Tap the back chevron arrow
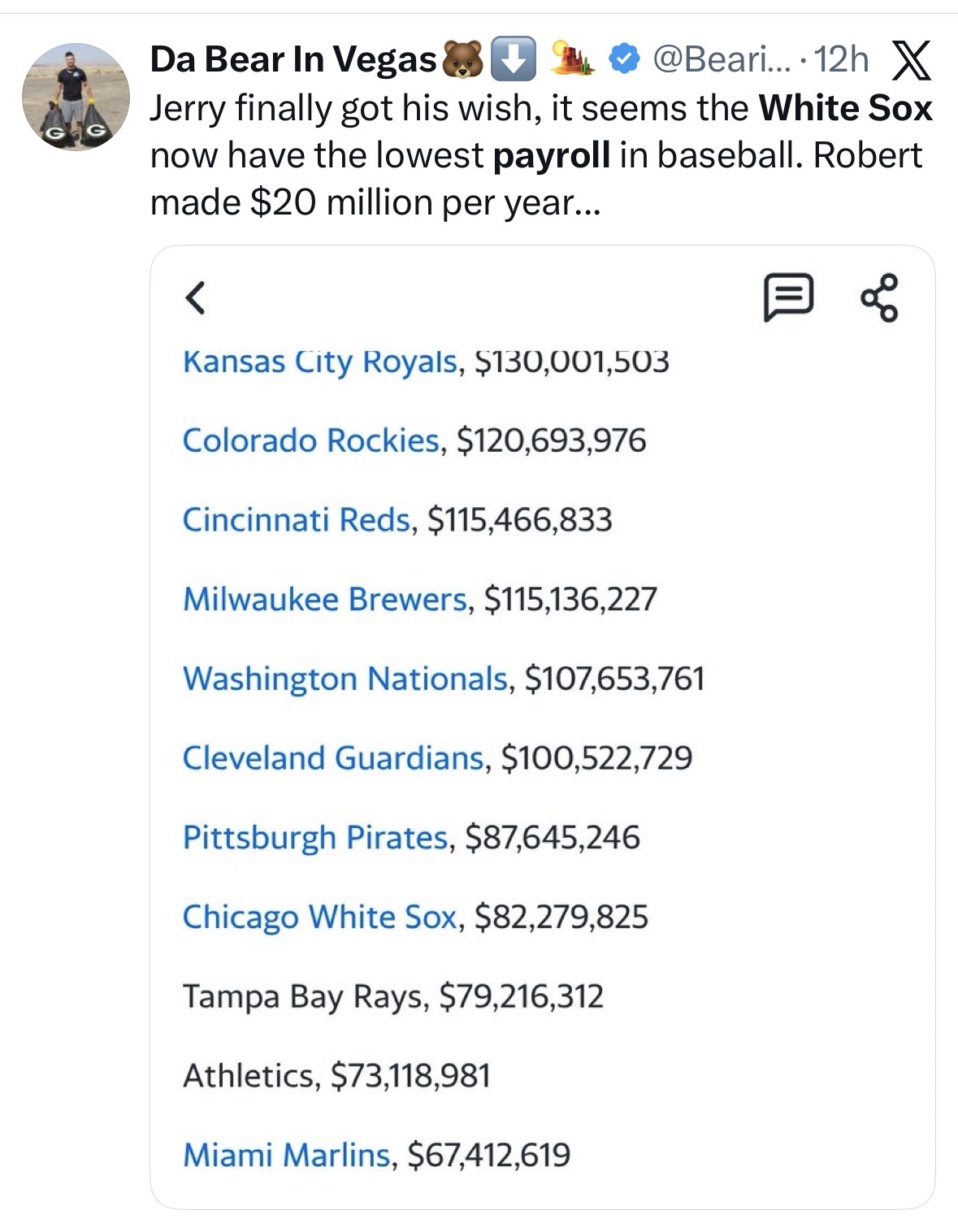The height and width of the screenshot is (1232, 958). pyautogui.click(x=195, y=297)
